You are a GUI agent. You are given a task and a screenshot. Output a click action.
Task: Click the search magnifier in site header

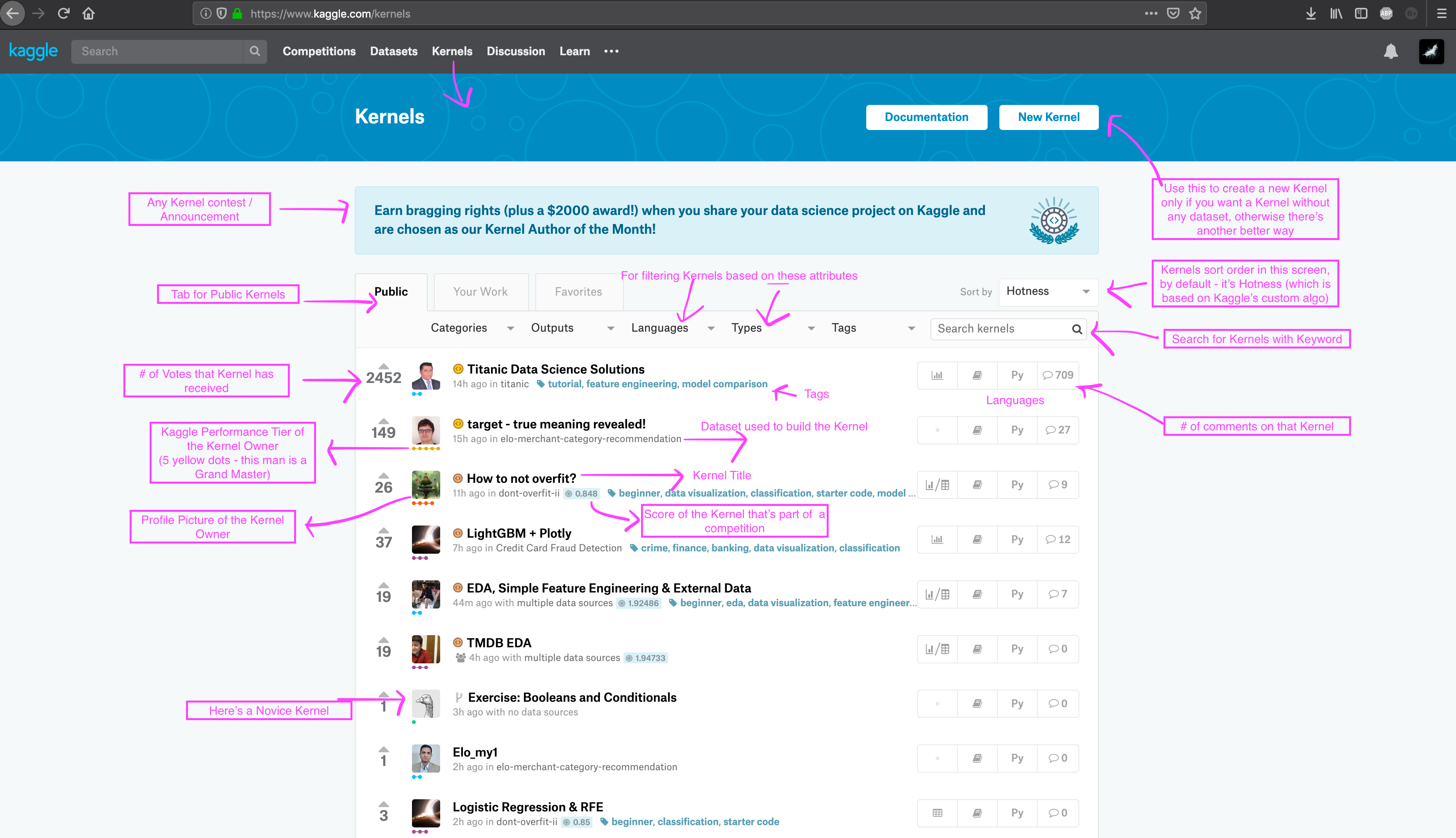[255, 51]
